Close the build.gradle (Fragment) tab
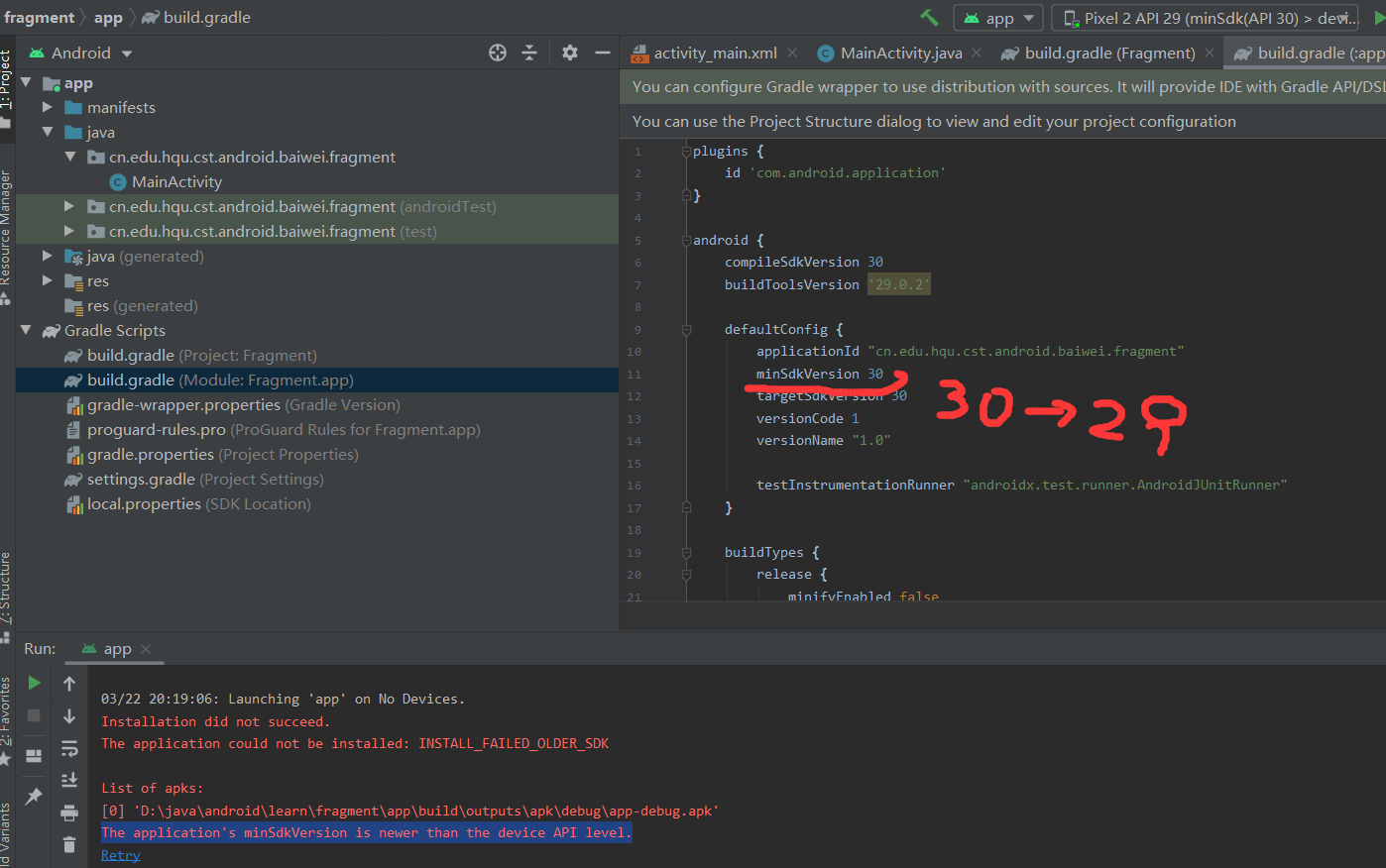The width and height of the screenshot is (1386, 868). point(1208,52)
